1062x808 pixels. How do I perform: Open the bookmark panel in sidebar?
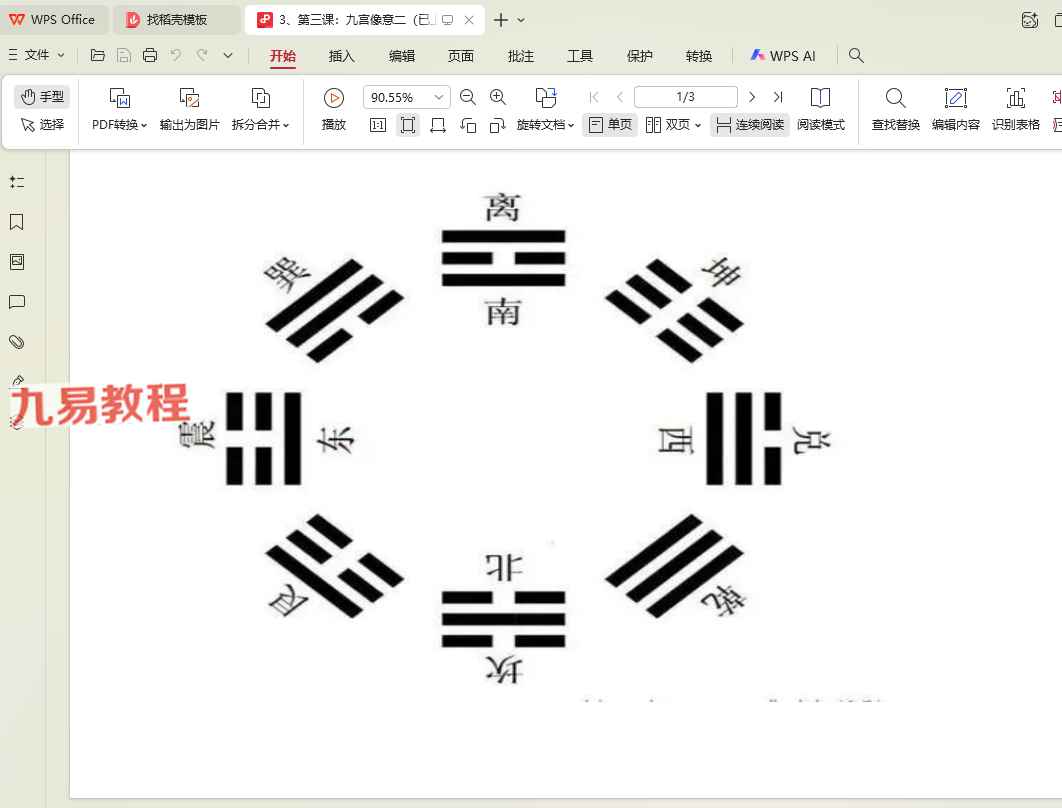coord(16,222)
